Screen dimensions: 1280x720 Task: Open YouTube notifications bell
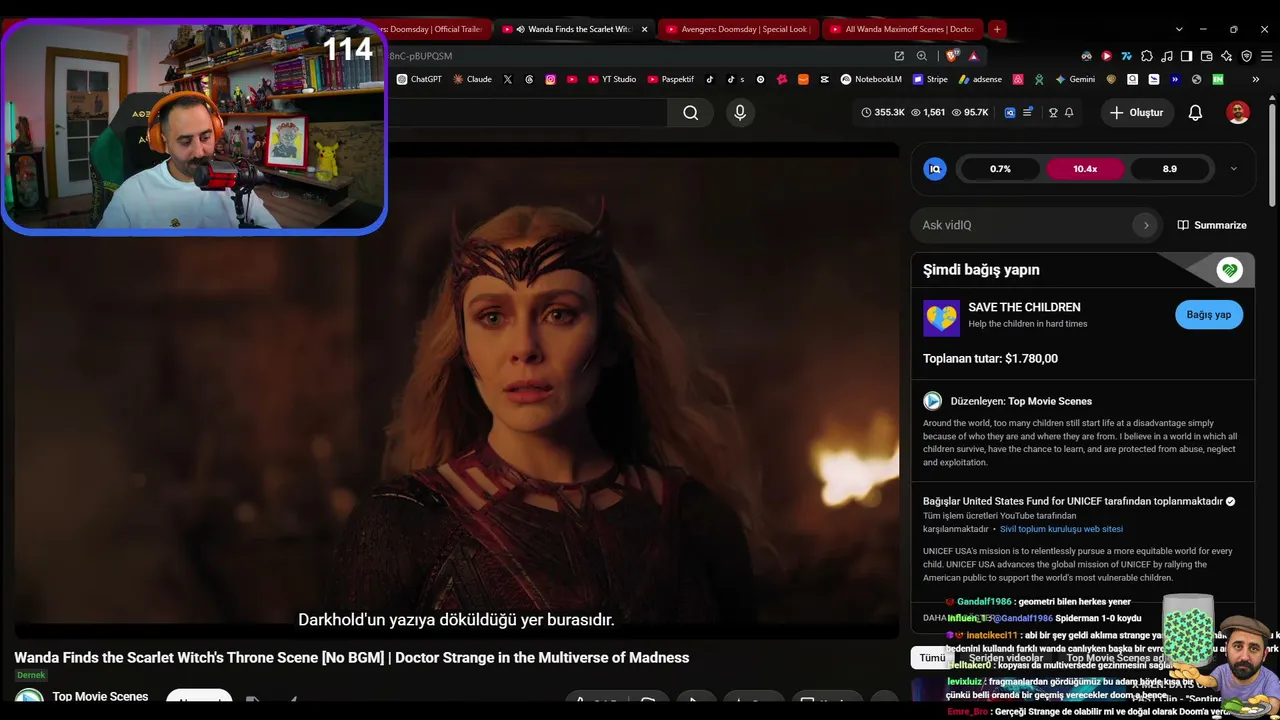coord(1195,113)
